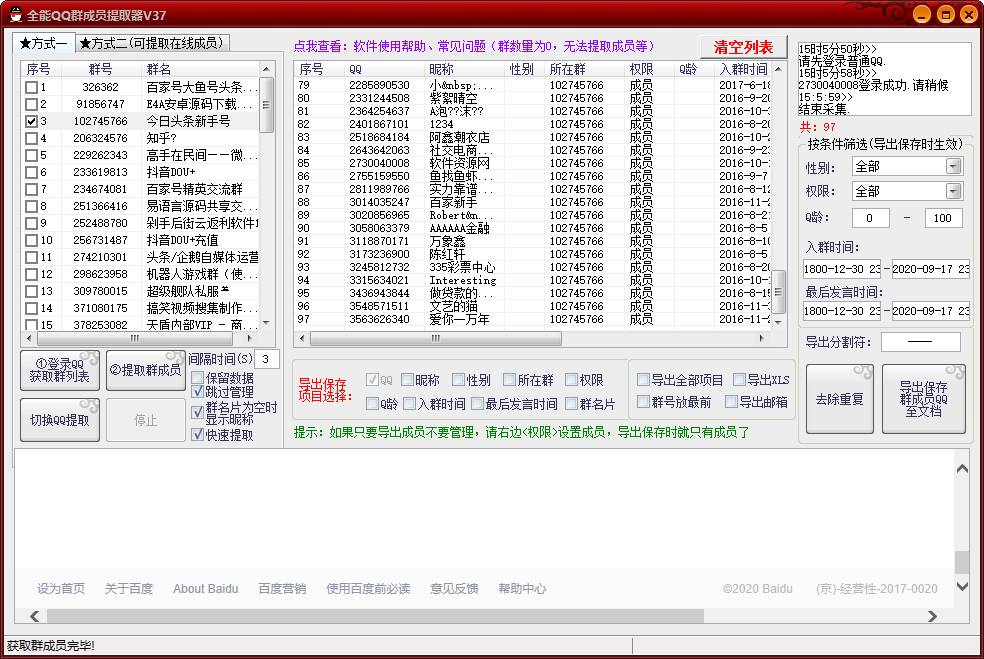Toggle the 导出XLS export option
Image resolution: width=984 pixels, height=659 pixels.
pos(739,380)
